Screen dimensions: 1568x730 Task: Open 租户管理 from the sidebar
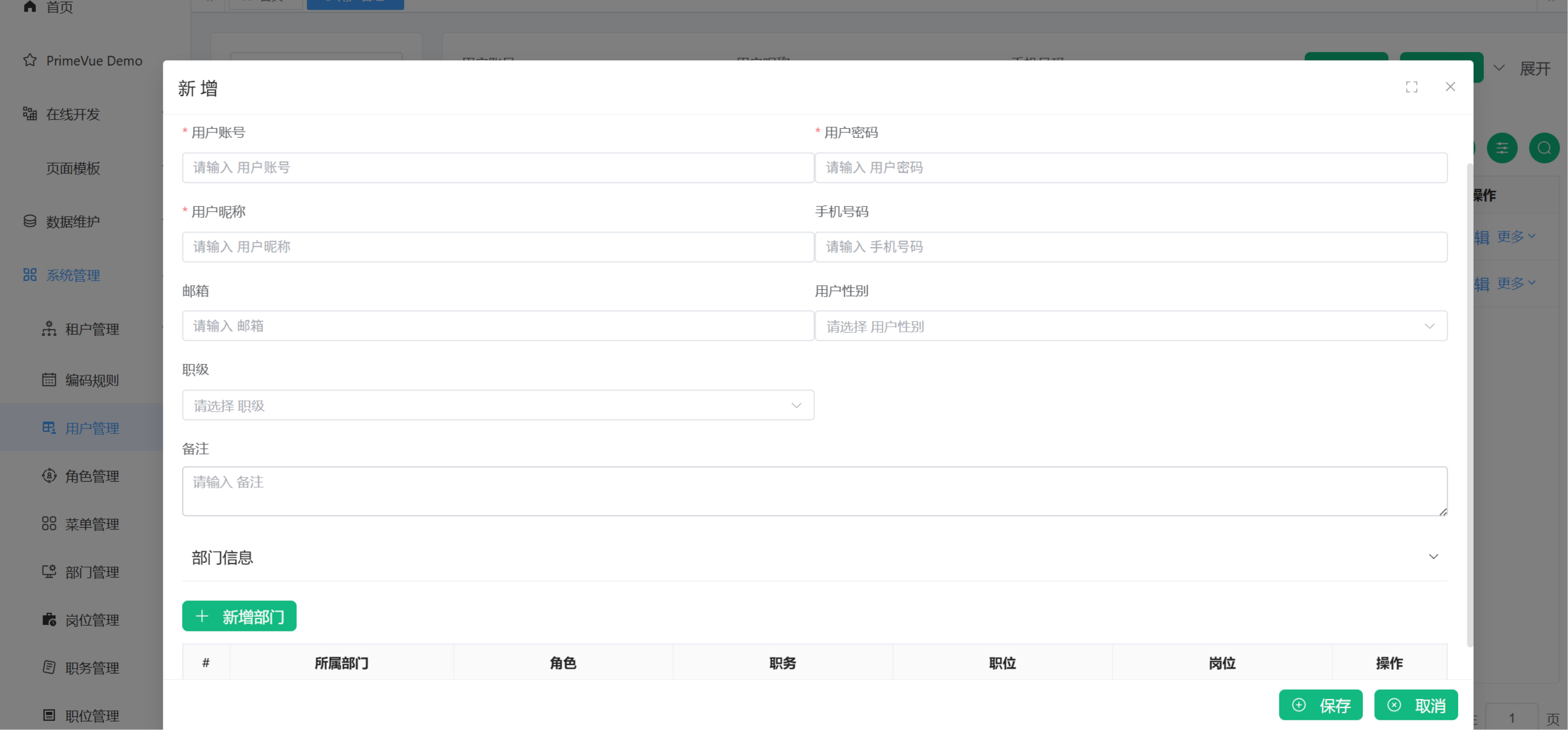point(91,329)
